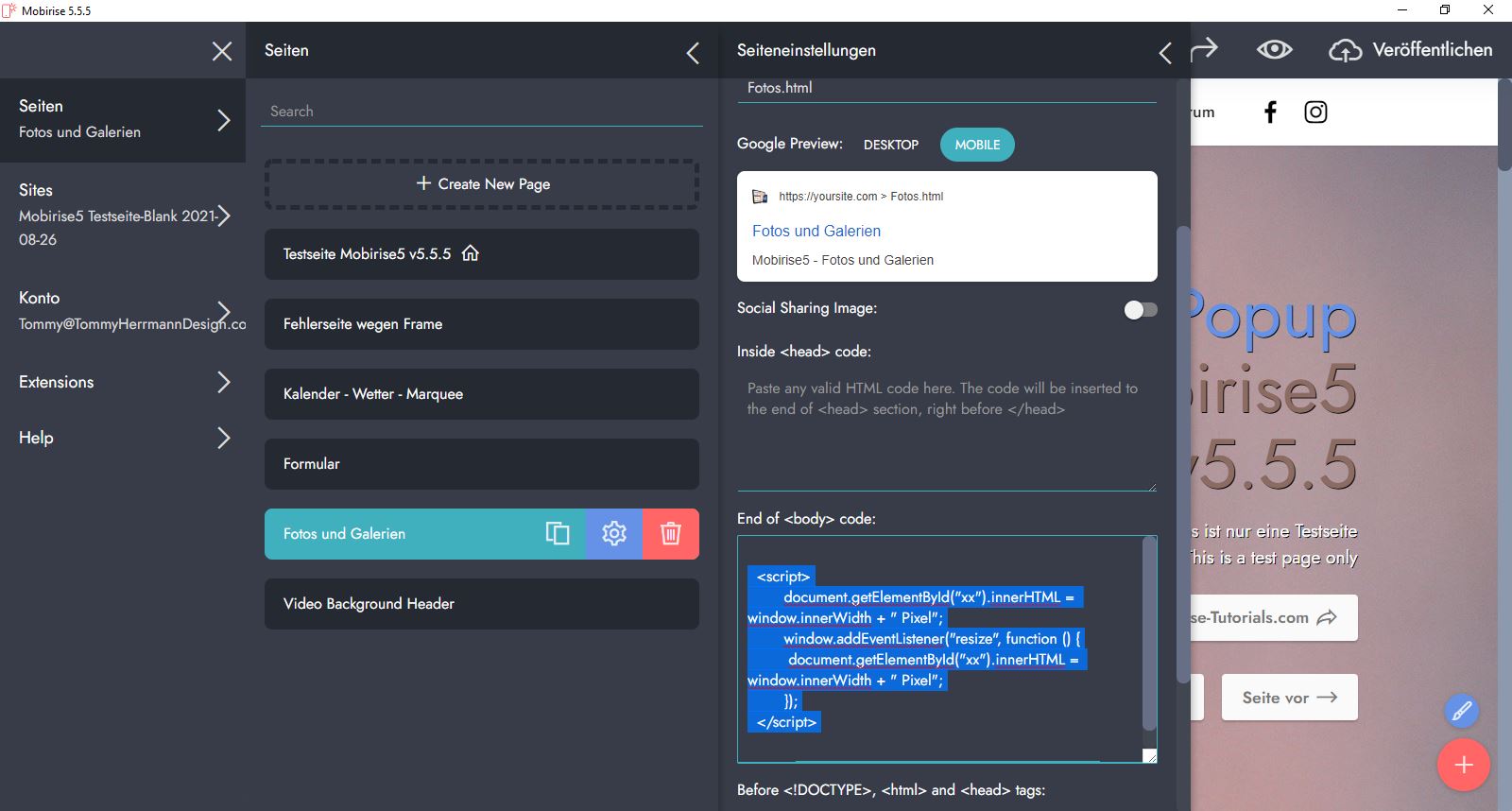1512x811 pixels.
Task: Open page settings gear for Fotos und Galerien
Action: (x=614, y=534)
